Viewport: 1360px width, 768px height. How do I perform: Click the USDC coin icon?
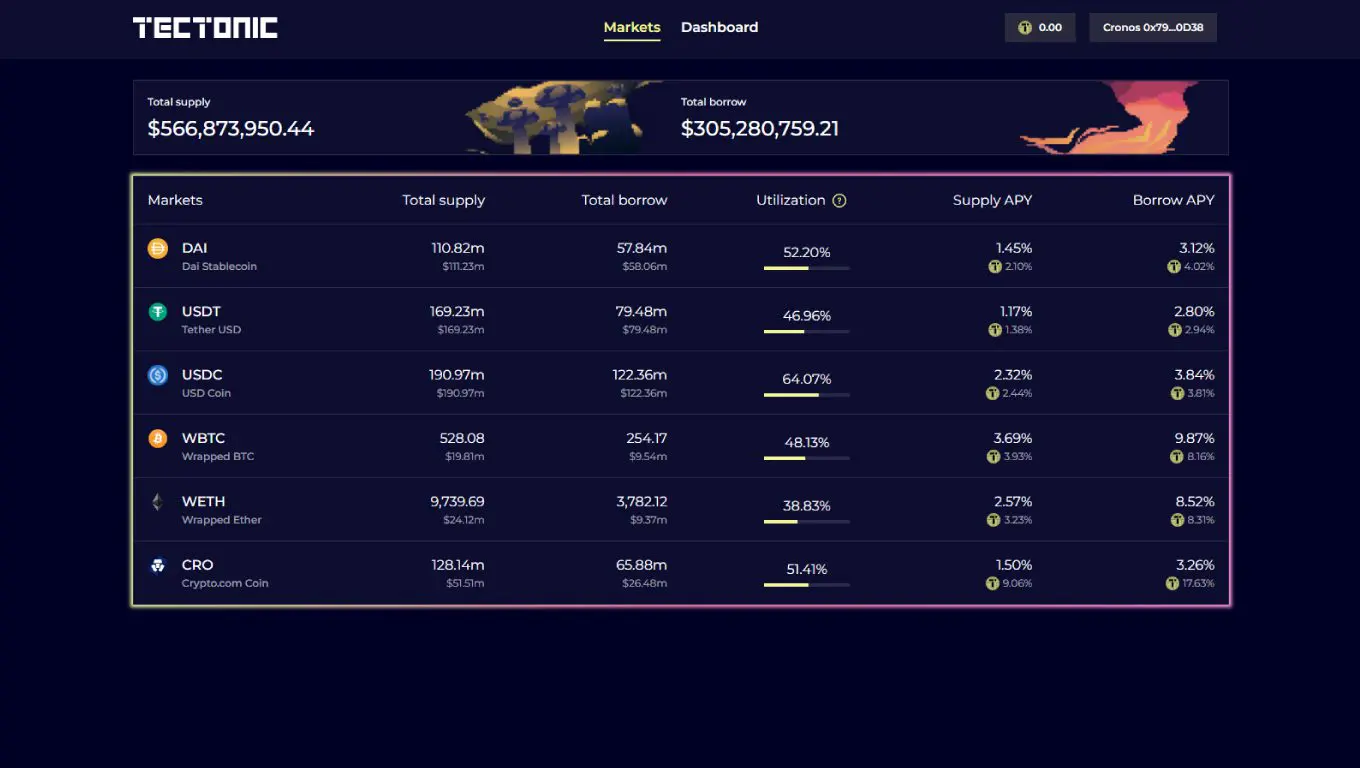(x=158, y=375)
